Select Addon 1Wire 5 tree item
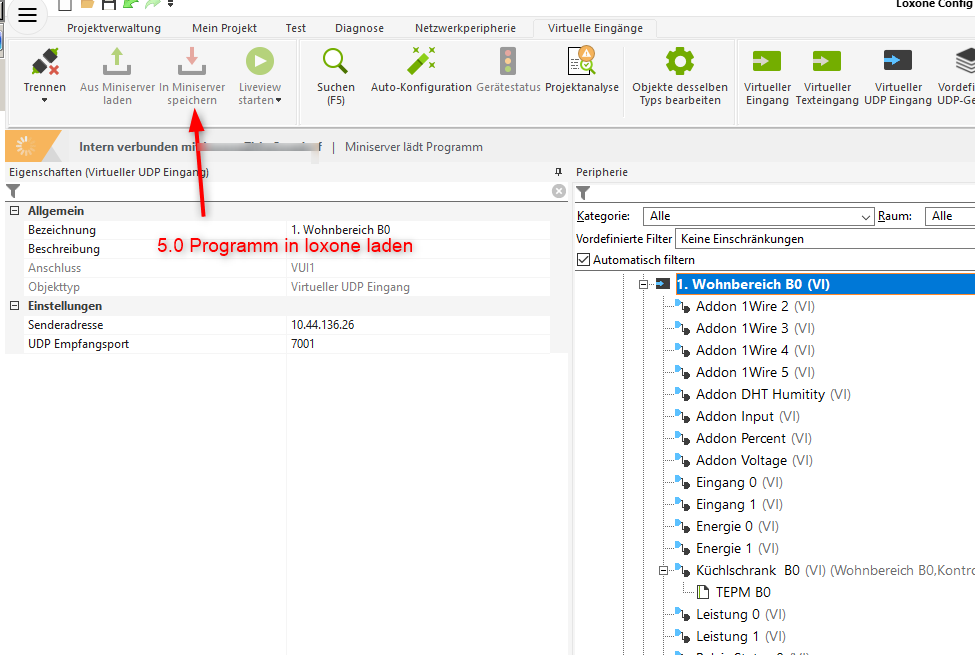This screenshot has width=975, height=655. click(x=755, y=373)
